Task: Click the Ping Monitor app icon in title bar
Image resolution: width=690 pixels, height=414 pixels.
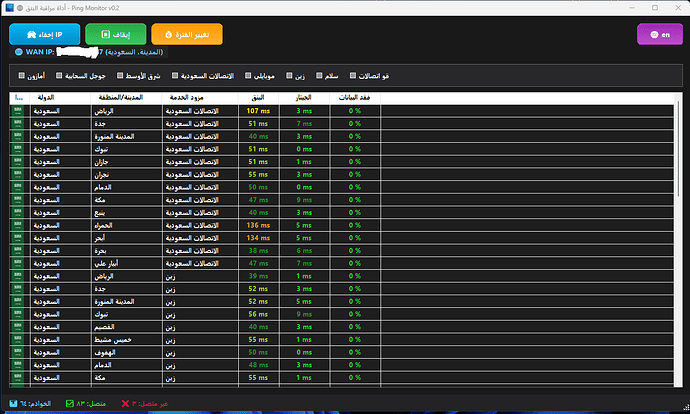Action: pyautogui.click(x=7, y=7)
